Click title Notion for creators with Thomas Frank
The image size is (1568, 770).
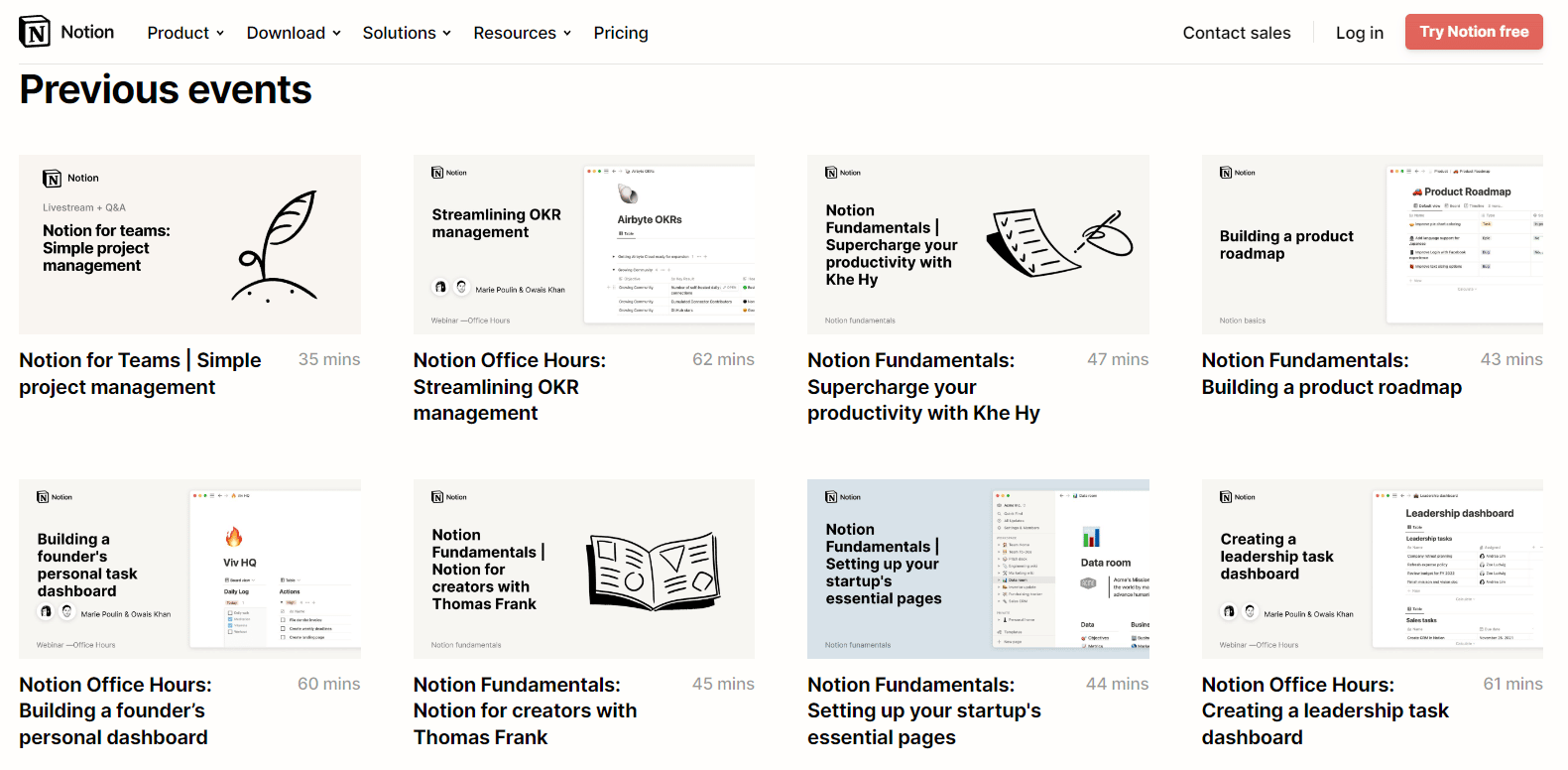pyautogui.click(x=525, y=710)
